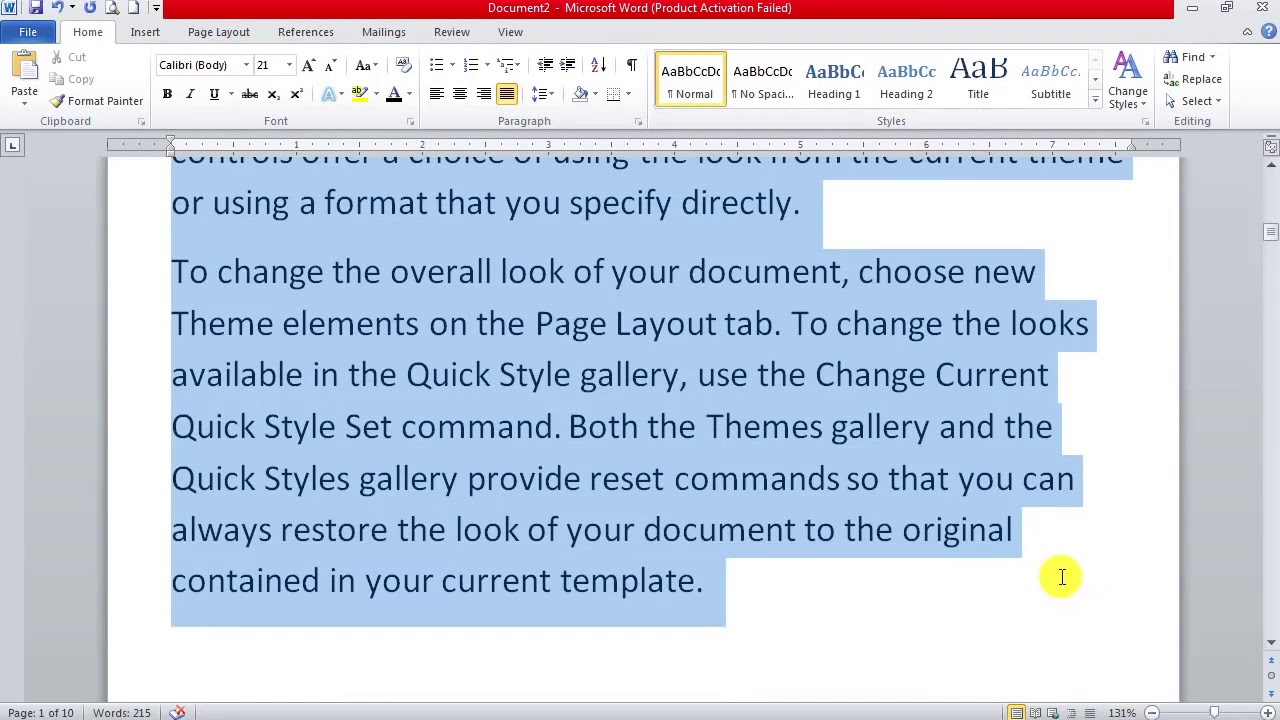
Task: Toggle Print Layout view in status bar
Action: pos(1016,713)
